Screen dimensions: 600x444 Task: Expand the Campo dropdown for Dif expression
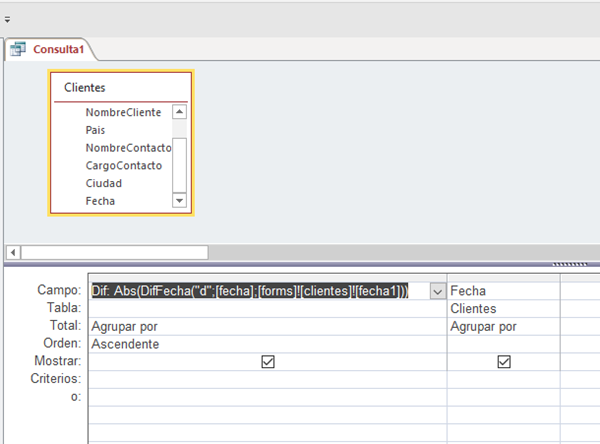pyautogui.click(x=437, y=291)
